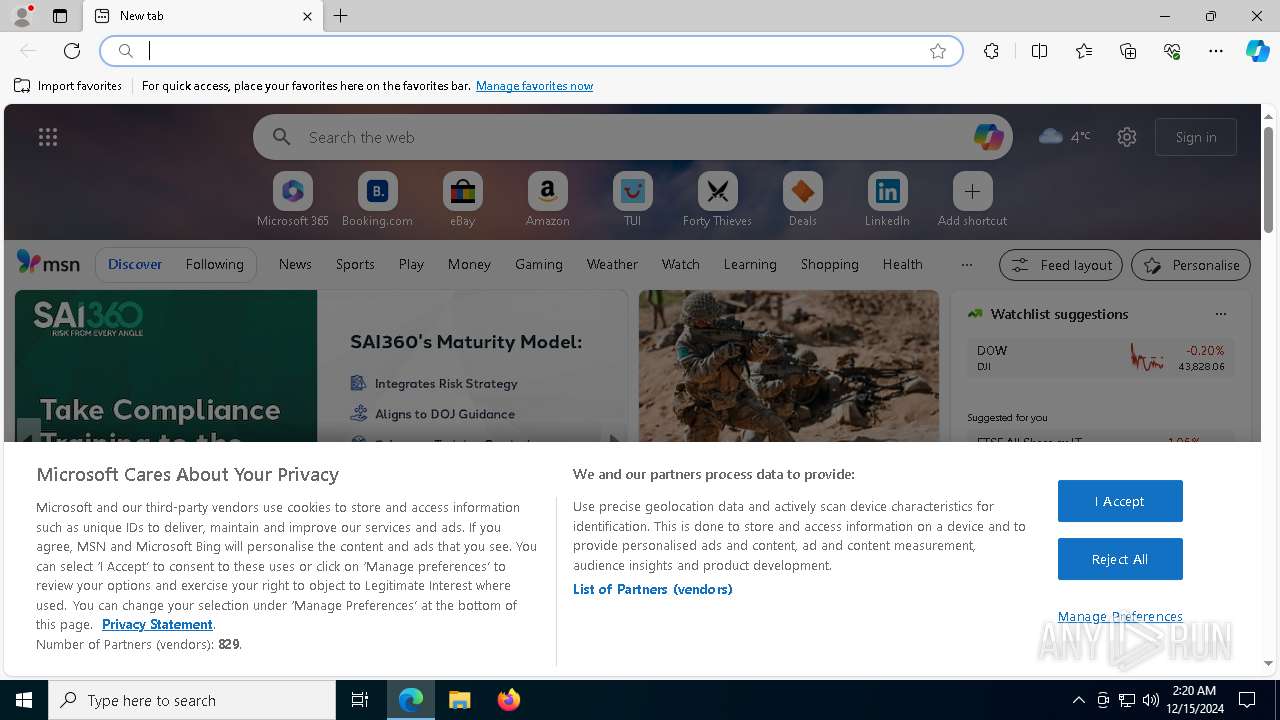The image size is (1280, 720).
Task: Open LinkedIn shortcut
Action: (887, 199)
